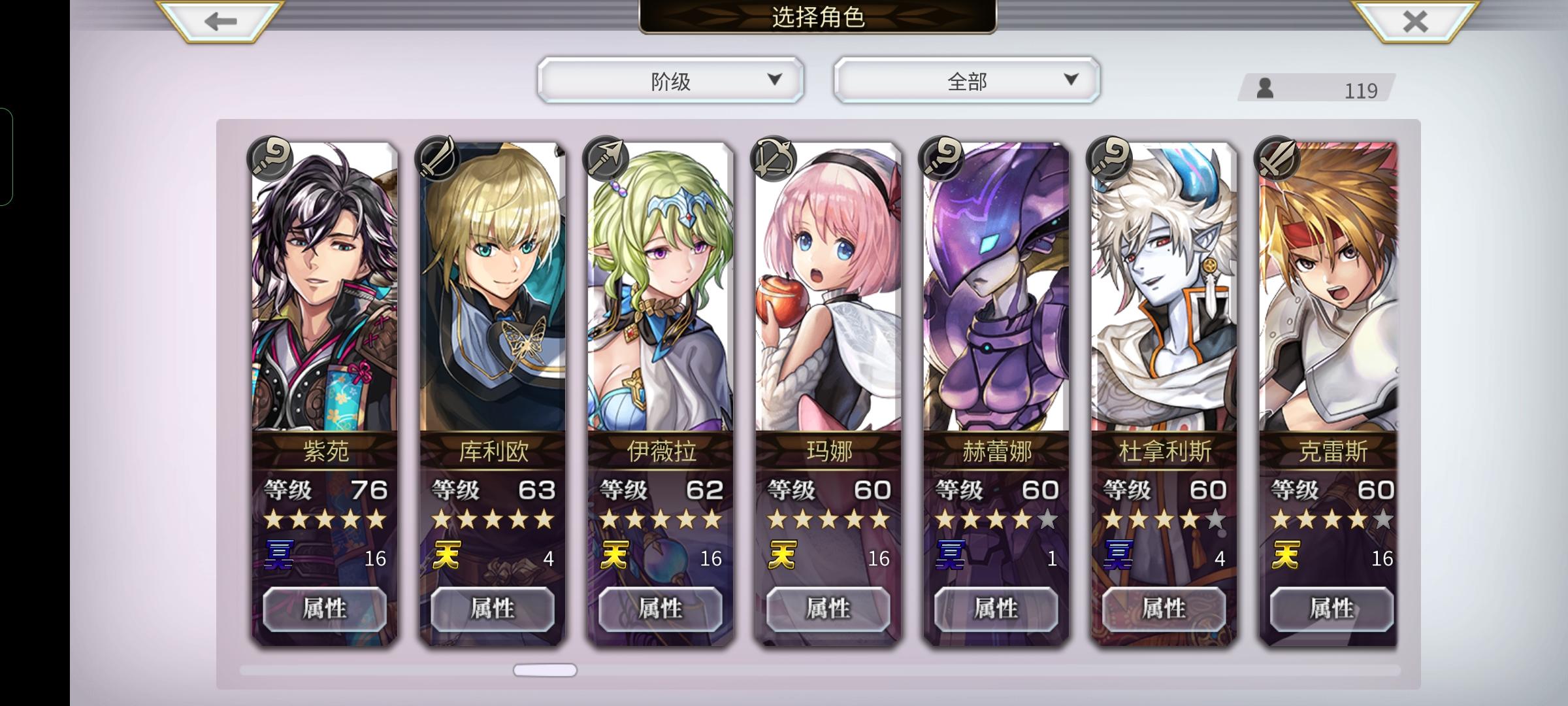Click the 属性 button under 赫蕾娜
Screen dimensions: 1568x706
(x=996, y=609)
